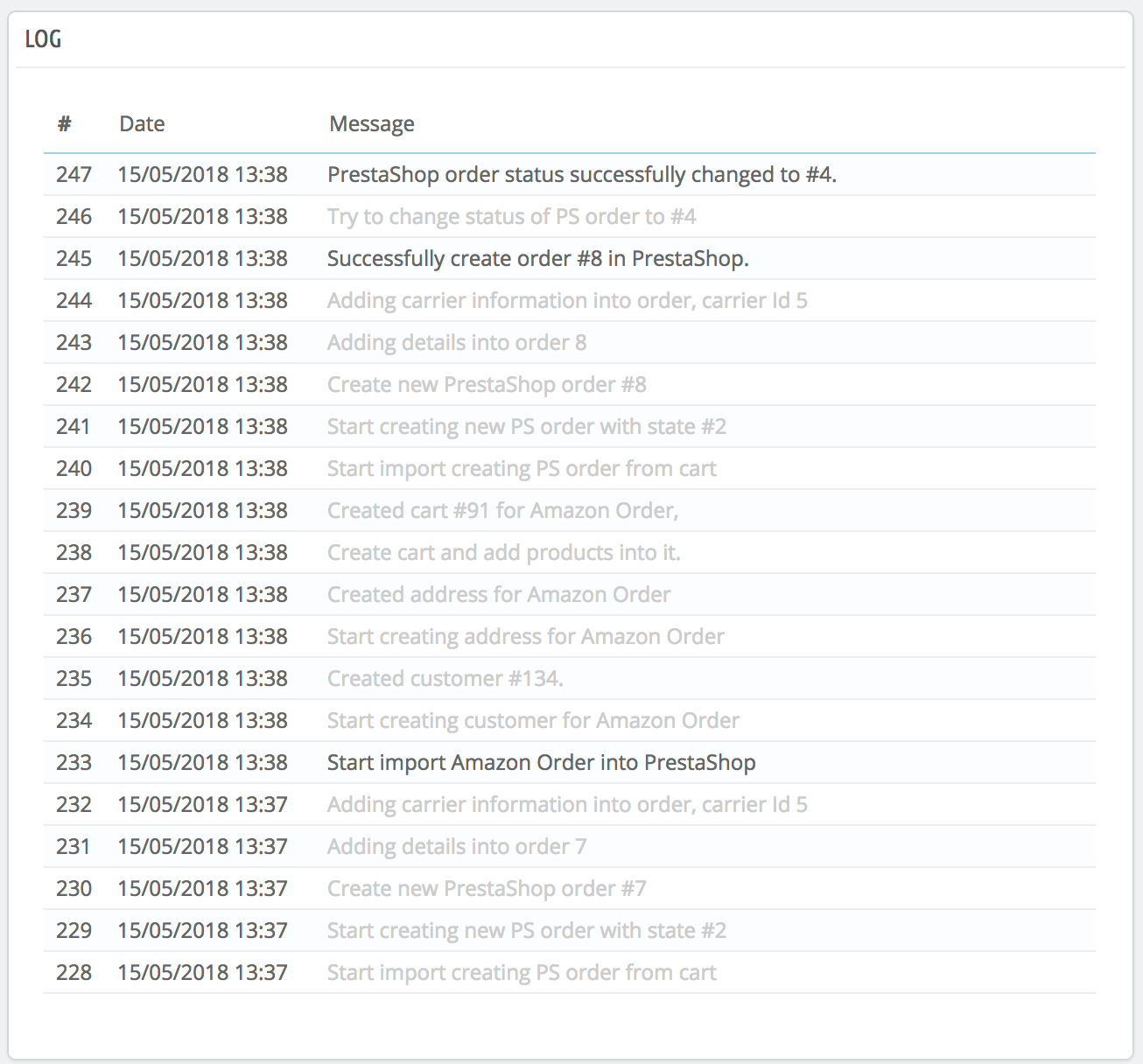Click message 'PrestaShop order status successfully changed to #4.'
Image resolution: width=1143 pixels, height=1064 pixels.
point(582,174)
